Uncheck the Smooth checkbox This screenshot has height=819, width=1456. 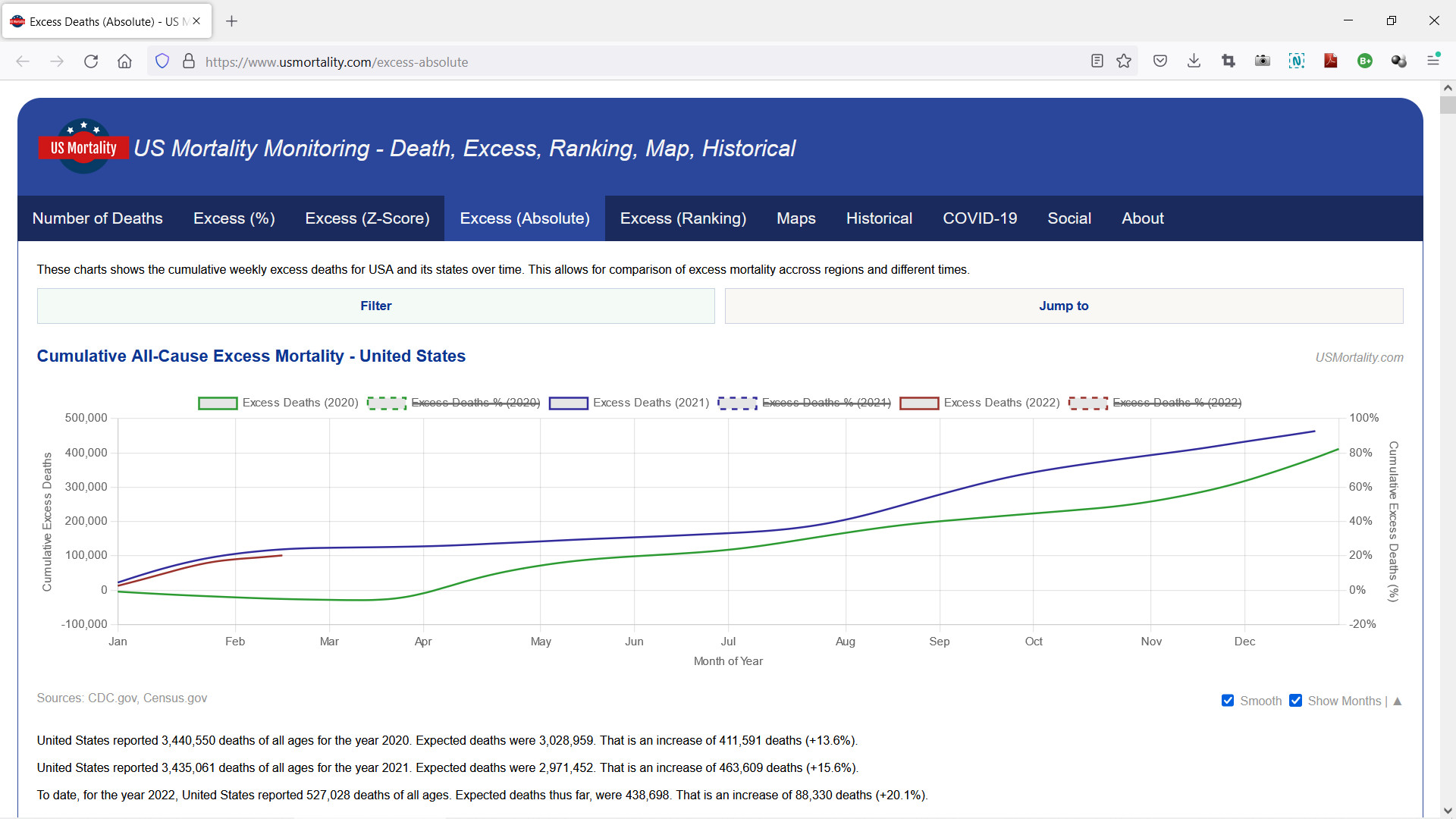point(1228,701)
